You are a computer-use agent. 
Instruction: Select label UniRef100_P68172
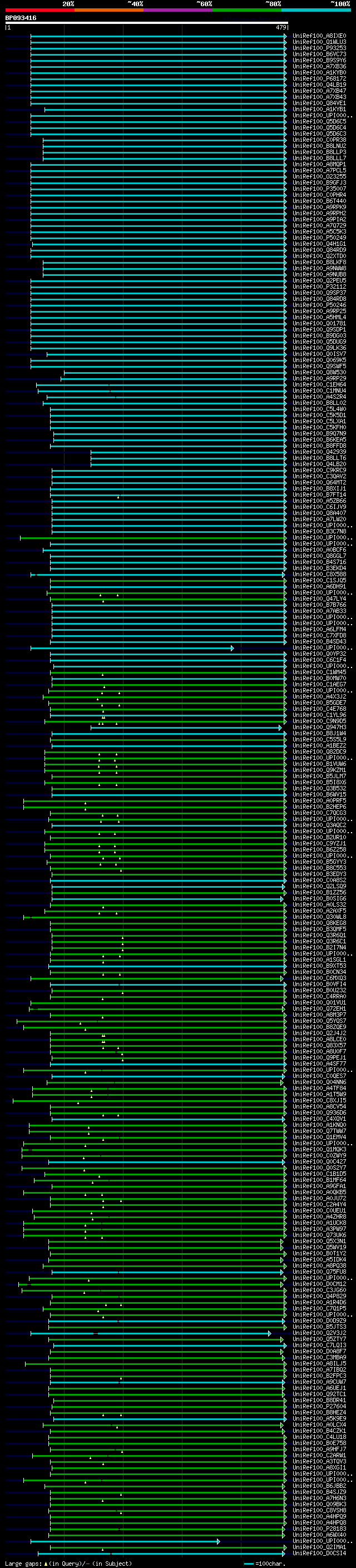[x=319, y=78]
